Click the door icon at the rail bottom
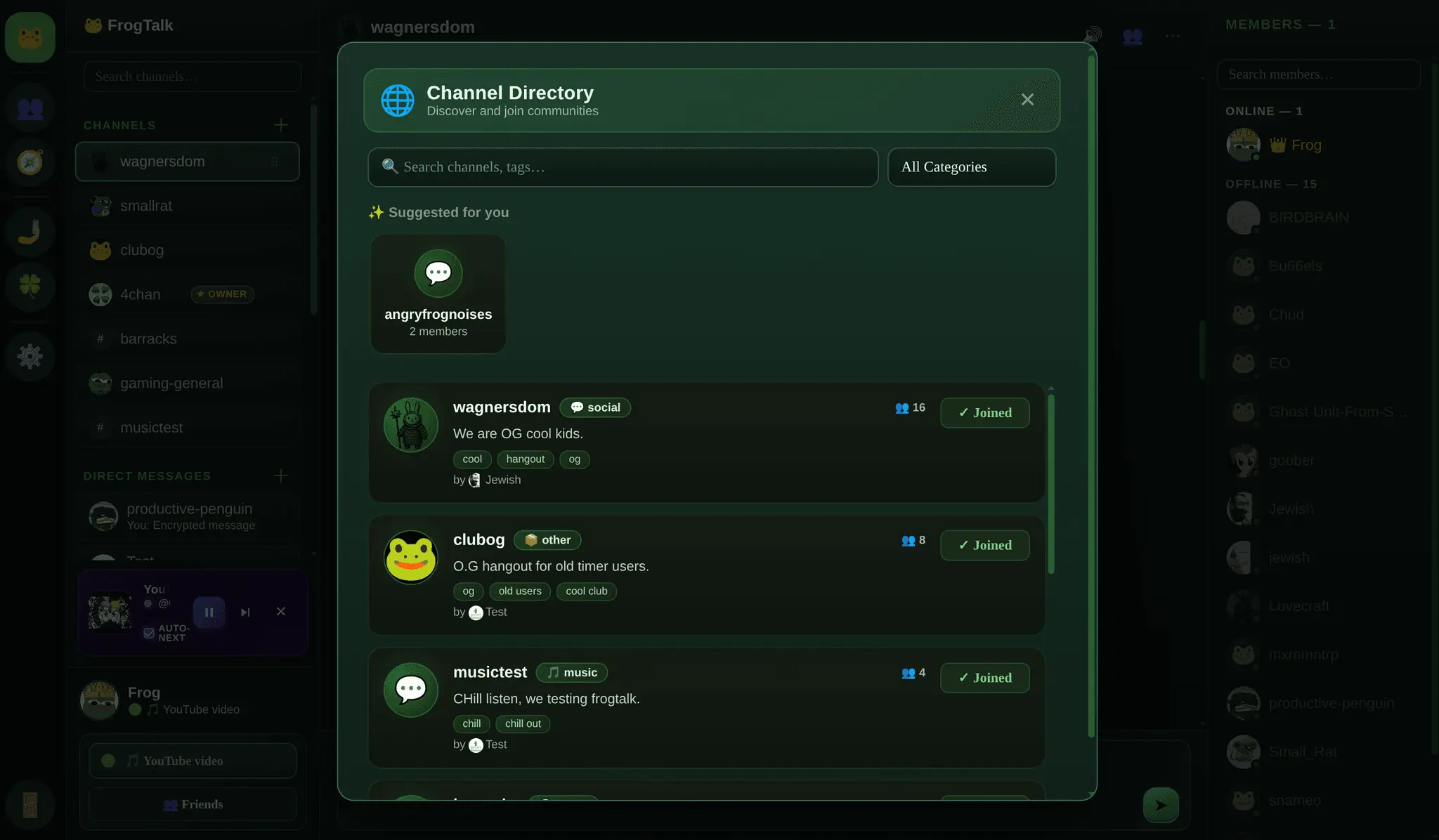This screenshot has height=840, width=1439. 30,805
